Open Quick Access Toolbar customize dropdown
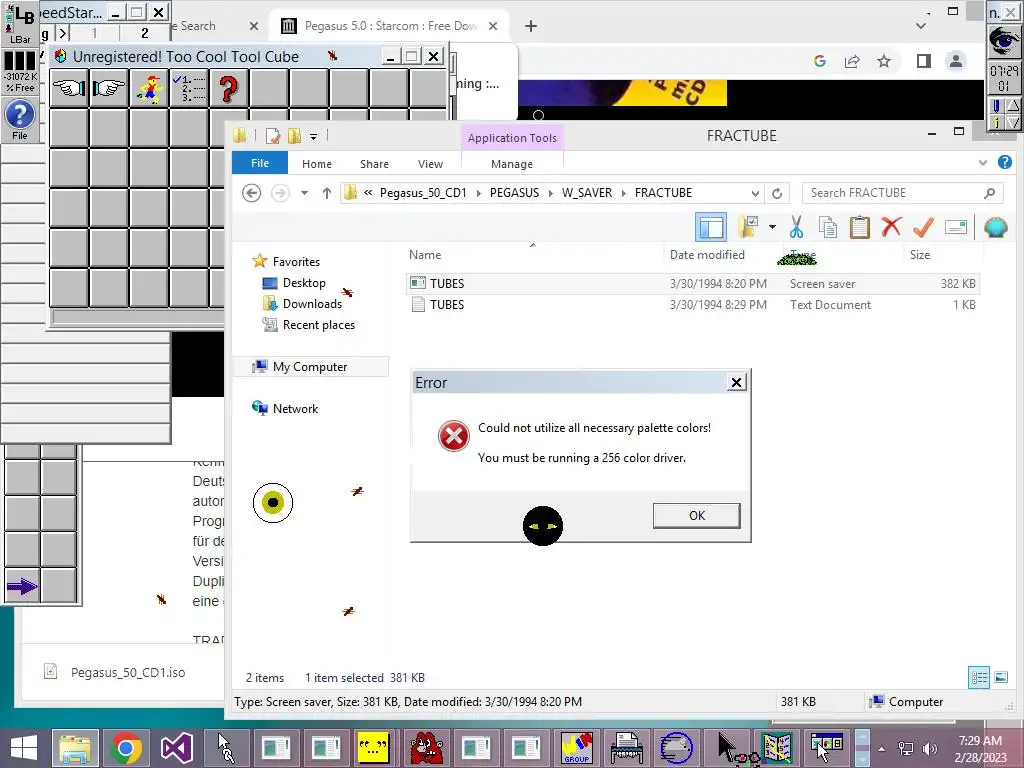This screenshot has height=768, width=1024. point(313,136)
